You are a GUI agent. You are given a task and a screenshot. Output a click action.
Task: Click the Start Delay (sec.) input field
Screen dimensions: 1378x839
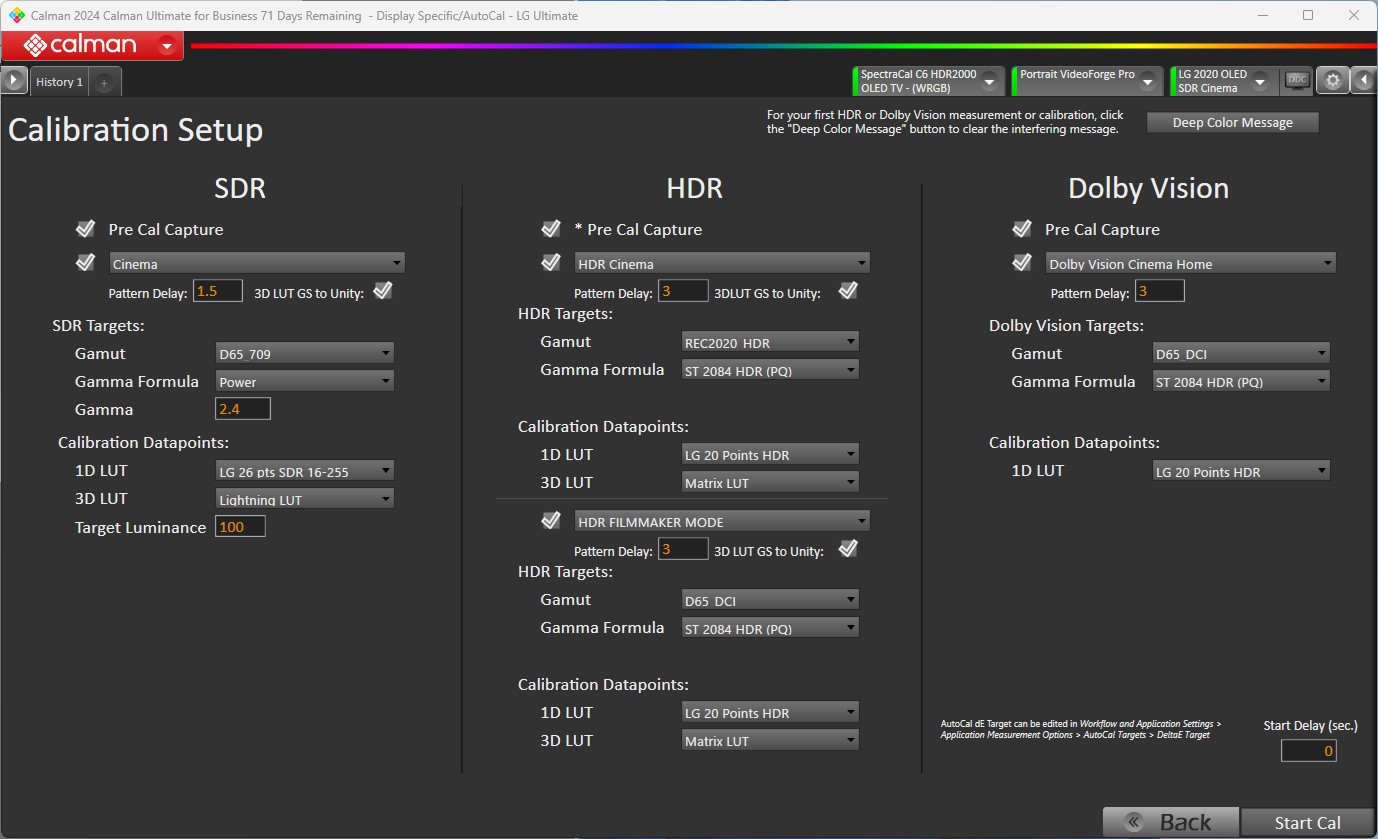point(1309,750)
